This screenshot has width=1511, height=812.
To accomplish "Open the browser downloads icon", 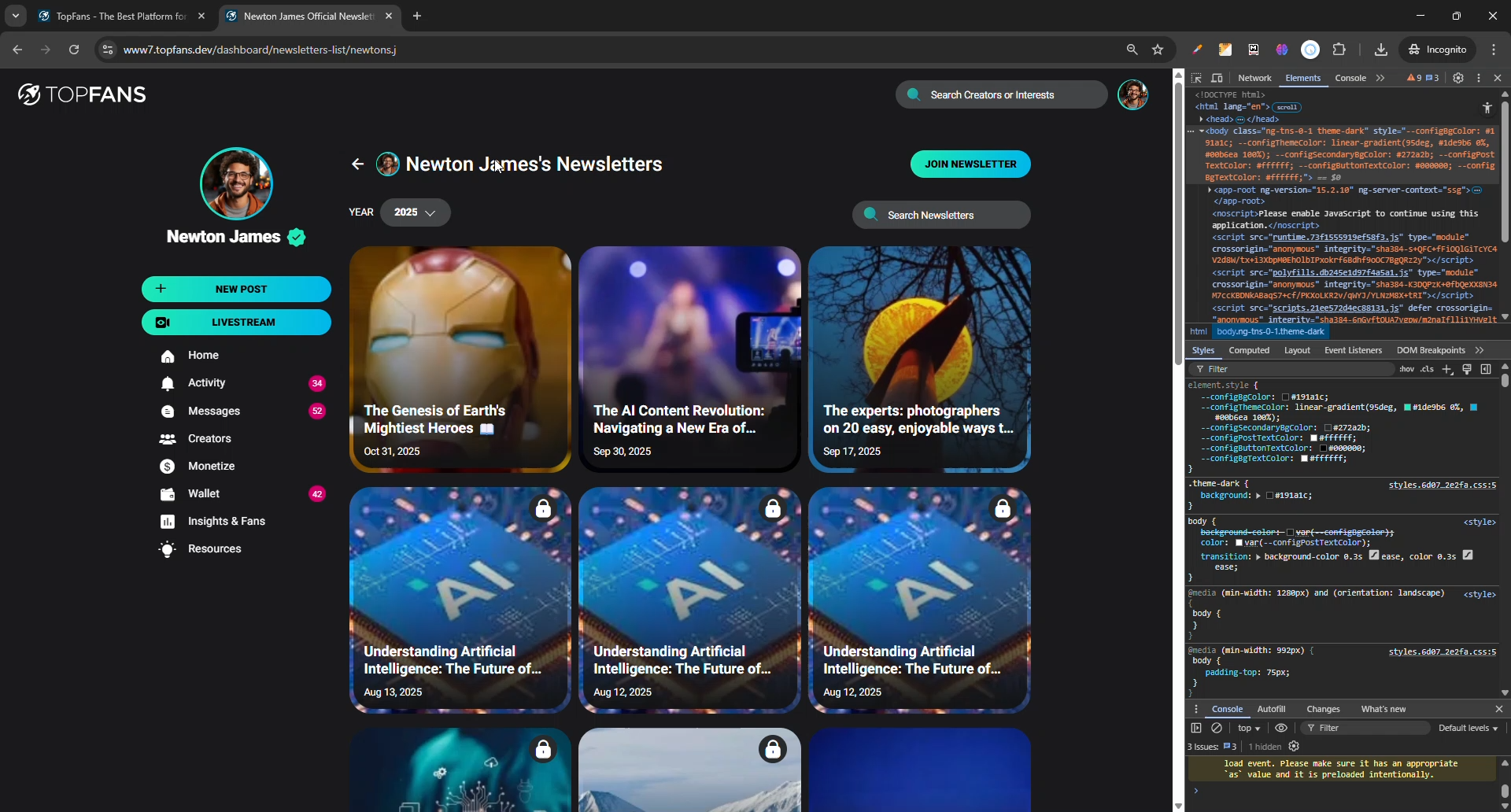I will tap(1381, 50).
